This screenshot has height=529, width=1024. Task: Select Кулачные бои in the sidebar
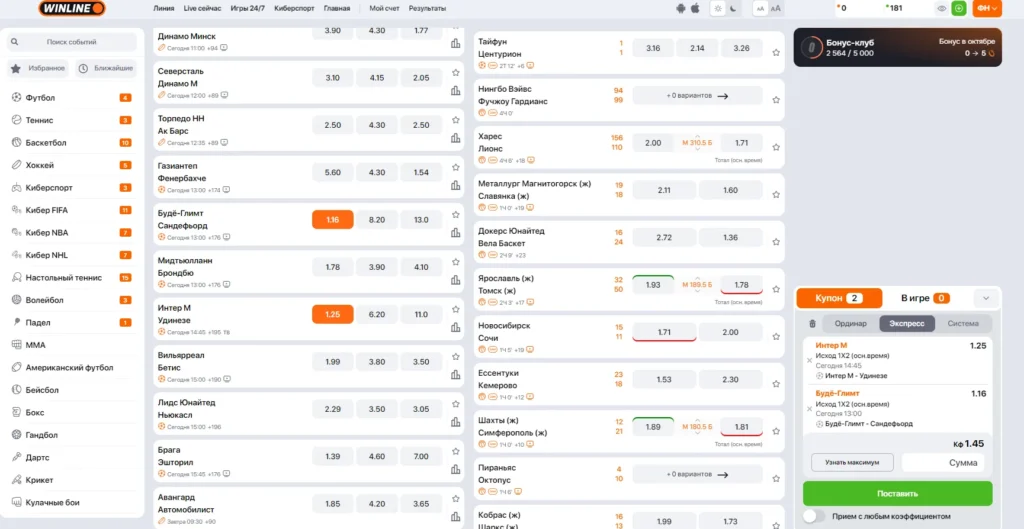click(x=72, y=502)
